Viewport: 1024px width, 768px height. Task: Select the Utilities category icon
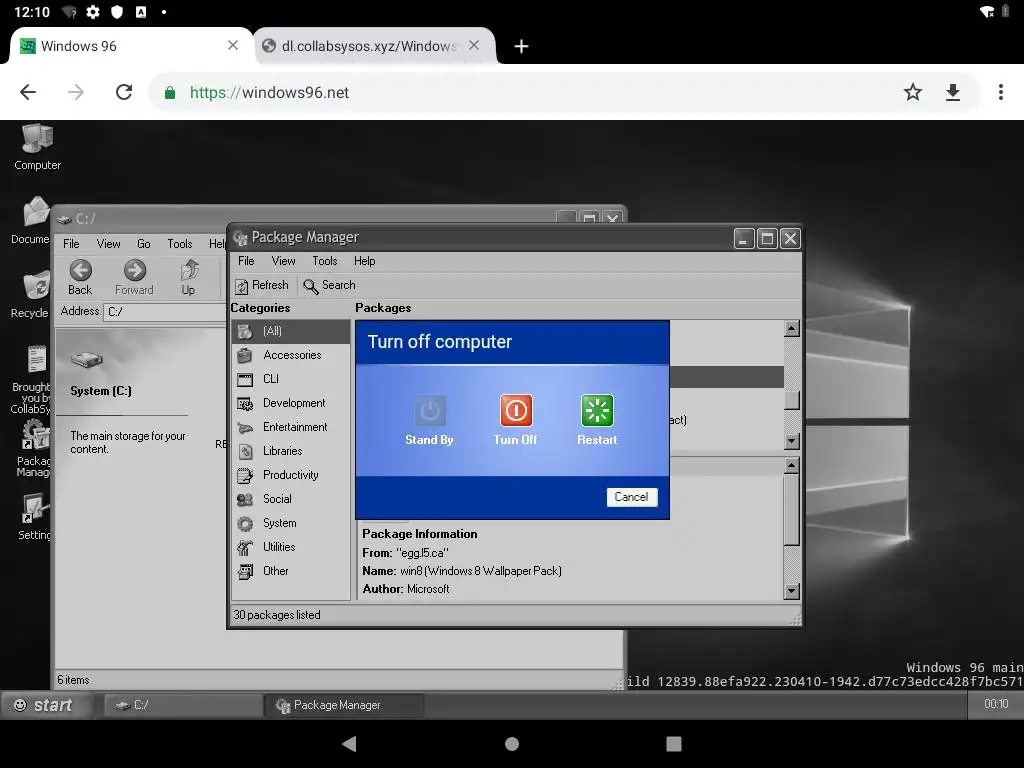[x=245, y=547]
